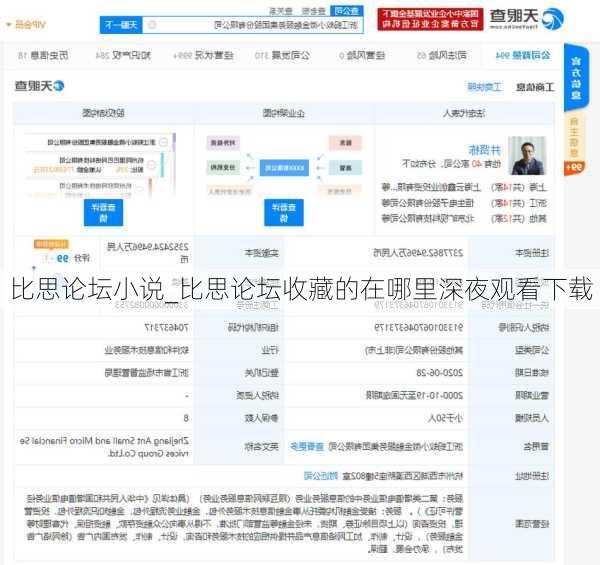Toggle the 杭州阿里巴巴网络科技 equity row circle

click(152, 164)
